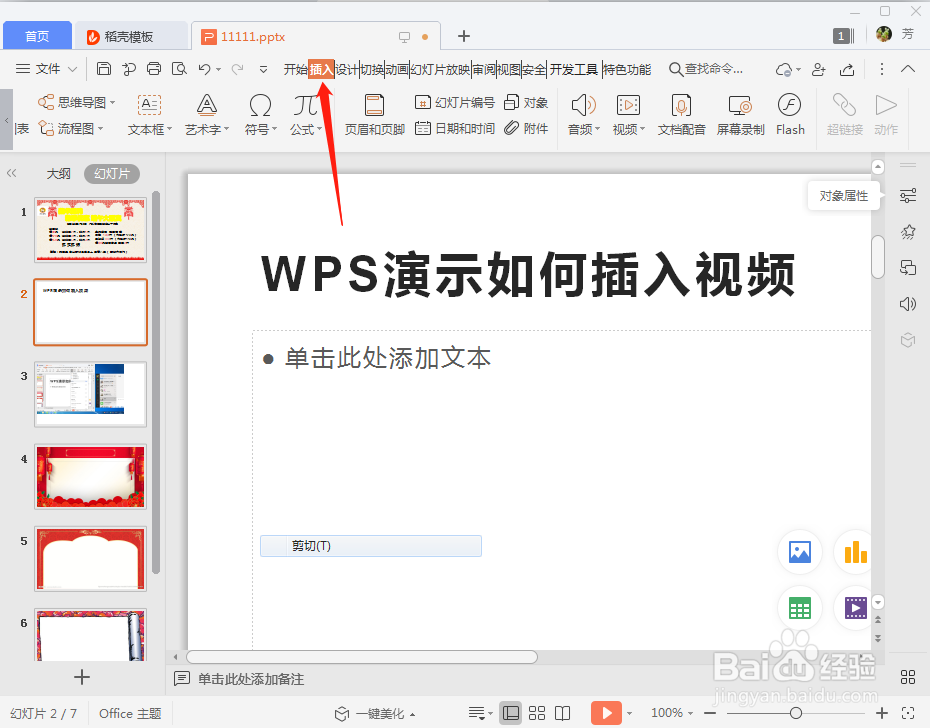930x728 pixels.
Task: Start Screen Recording (屏幕录制)
Action: (x=740, y=115)
